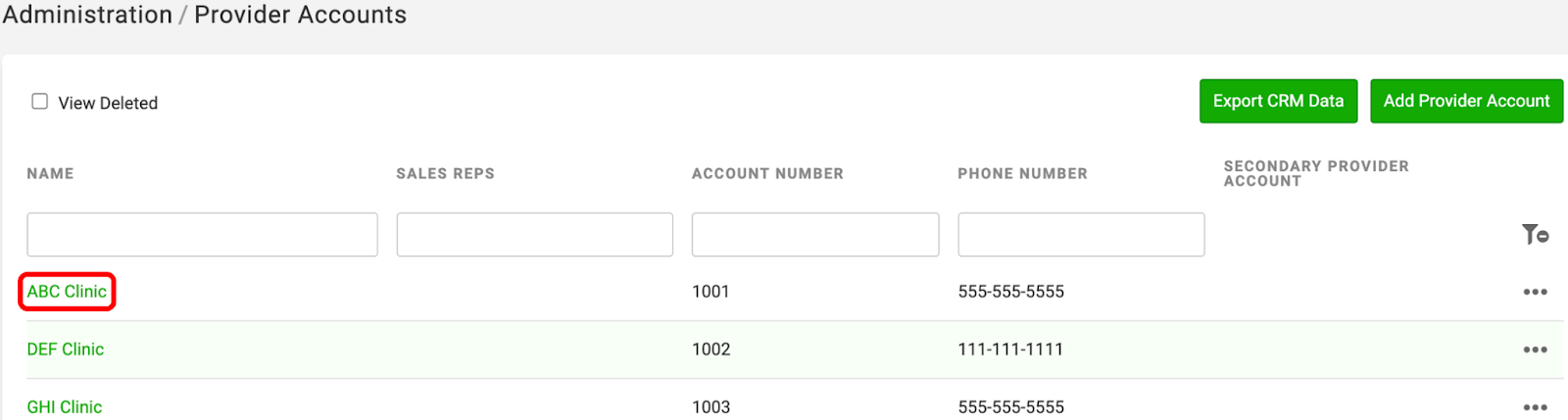Clear filters using the funnel icon
The width and height of the screenshot is (1568, 420).
1535,234
